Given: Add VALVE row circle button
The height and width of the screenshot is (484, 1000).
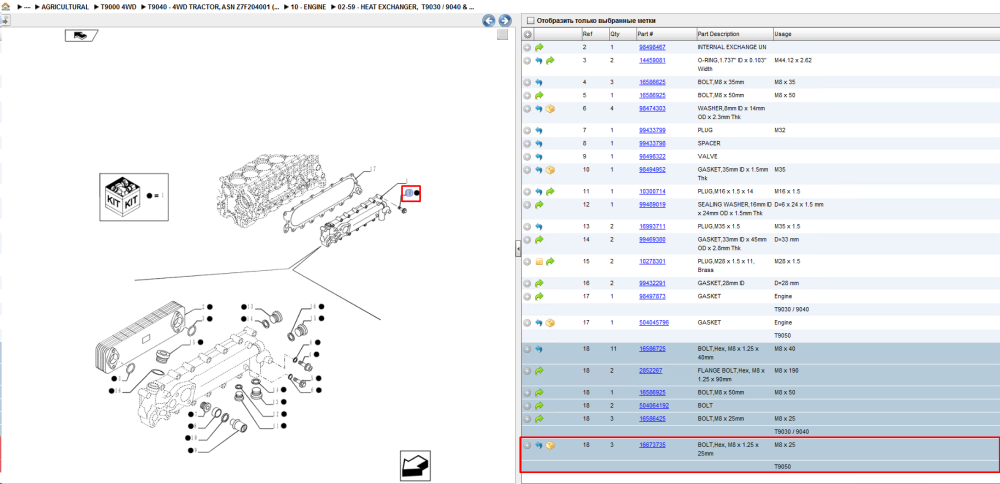Looking at the screenshot, I should [x=527, y=156].
